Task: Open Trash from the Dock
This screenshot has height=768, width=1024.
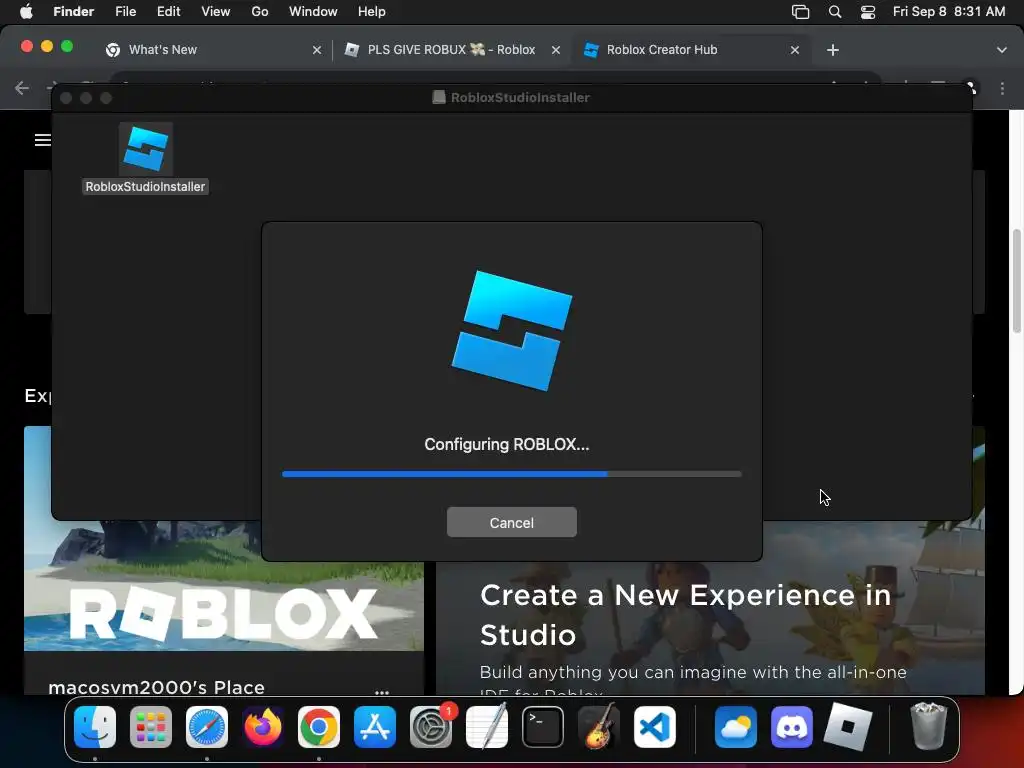Action: 928,727
